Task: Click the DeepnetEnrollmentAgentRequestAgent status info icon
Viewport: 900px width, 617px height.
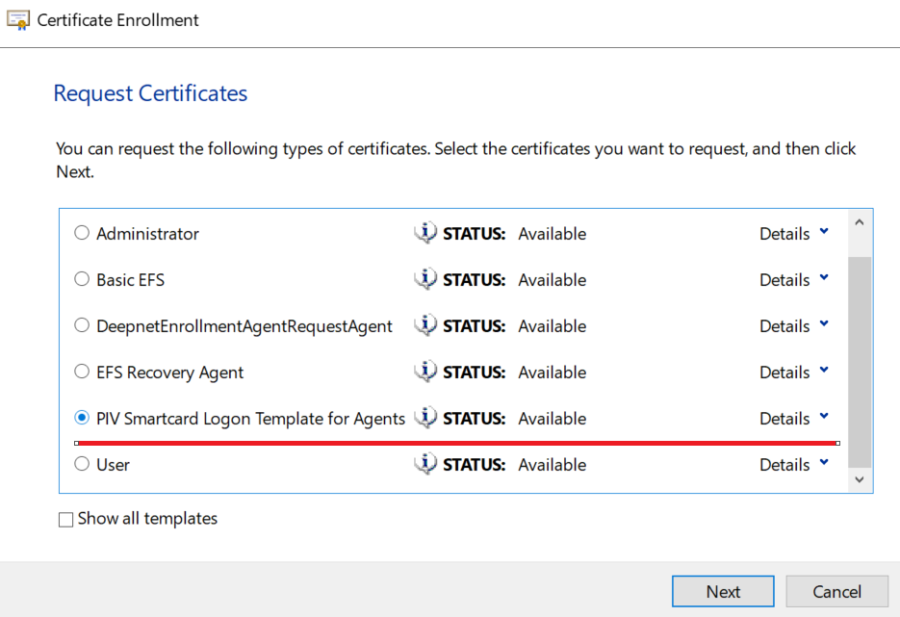Action: (425, 325)
